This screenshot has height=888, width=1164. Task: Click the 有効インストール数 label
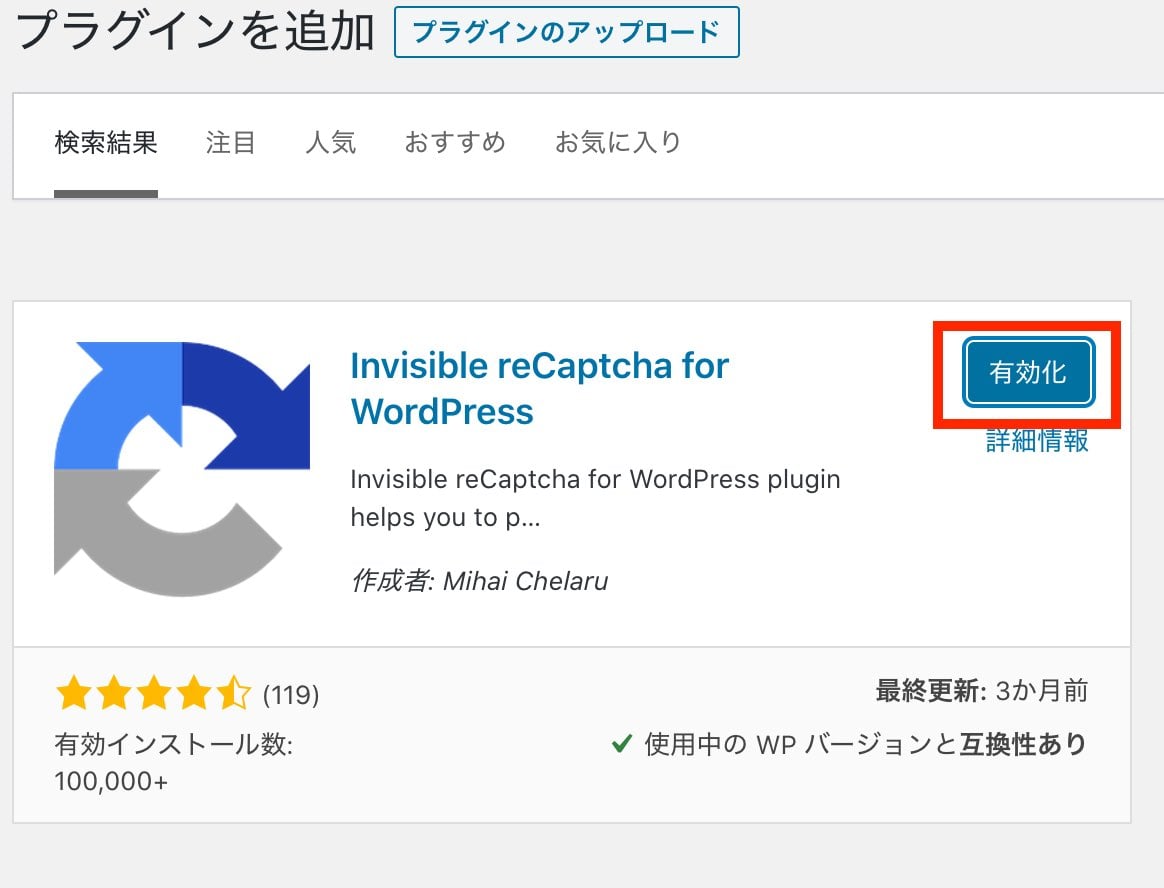[174, 743]
